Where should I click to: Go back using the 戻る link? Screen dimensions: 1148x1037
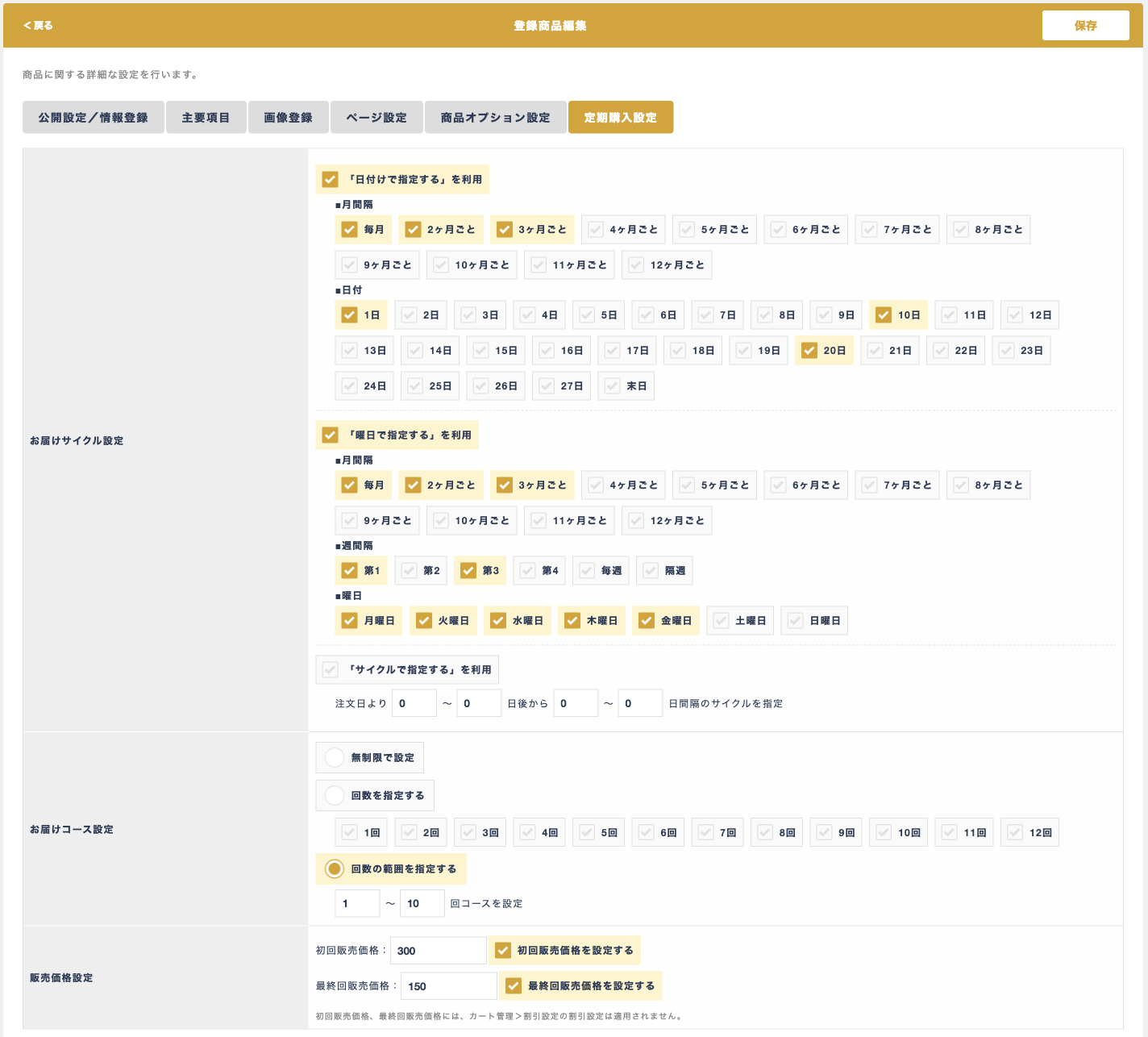pos(38,26)
